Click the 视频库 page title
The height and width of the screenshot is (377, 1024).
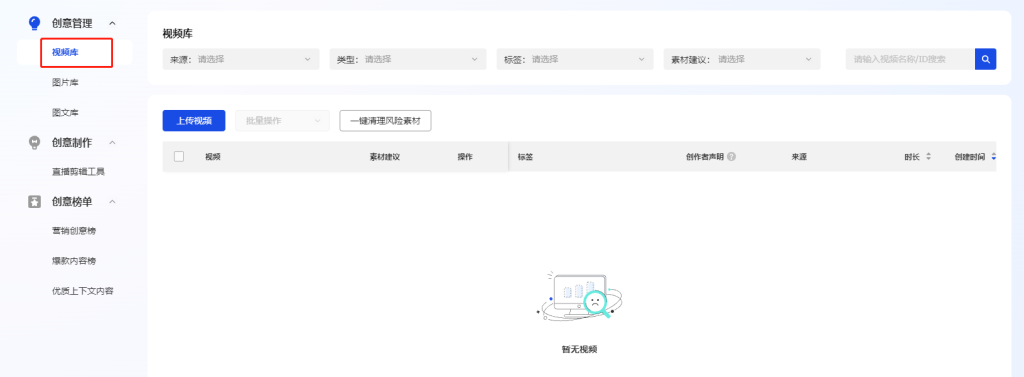pos(178,33)
